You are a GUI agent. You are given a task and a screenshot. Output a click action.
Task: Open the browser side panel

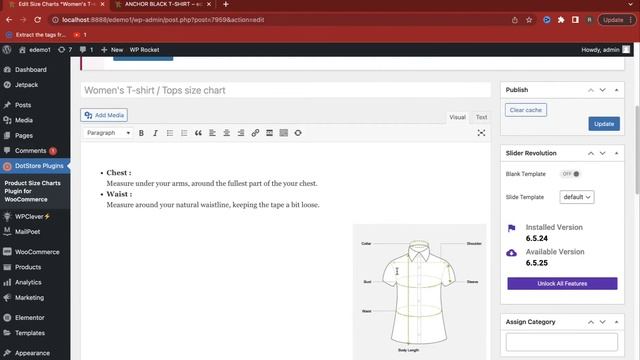click(x=575, y=20)
